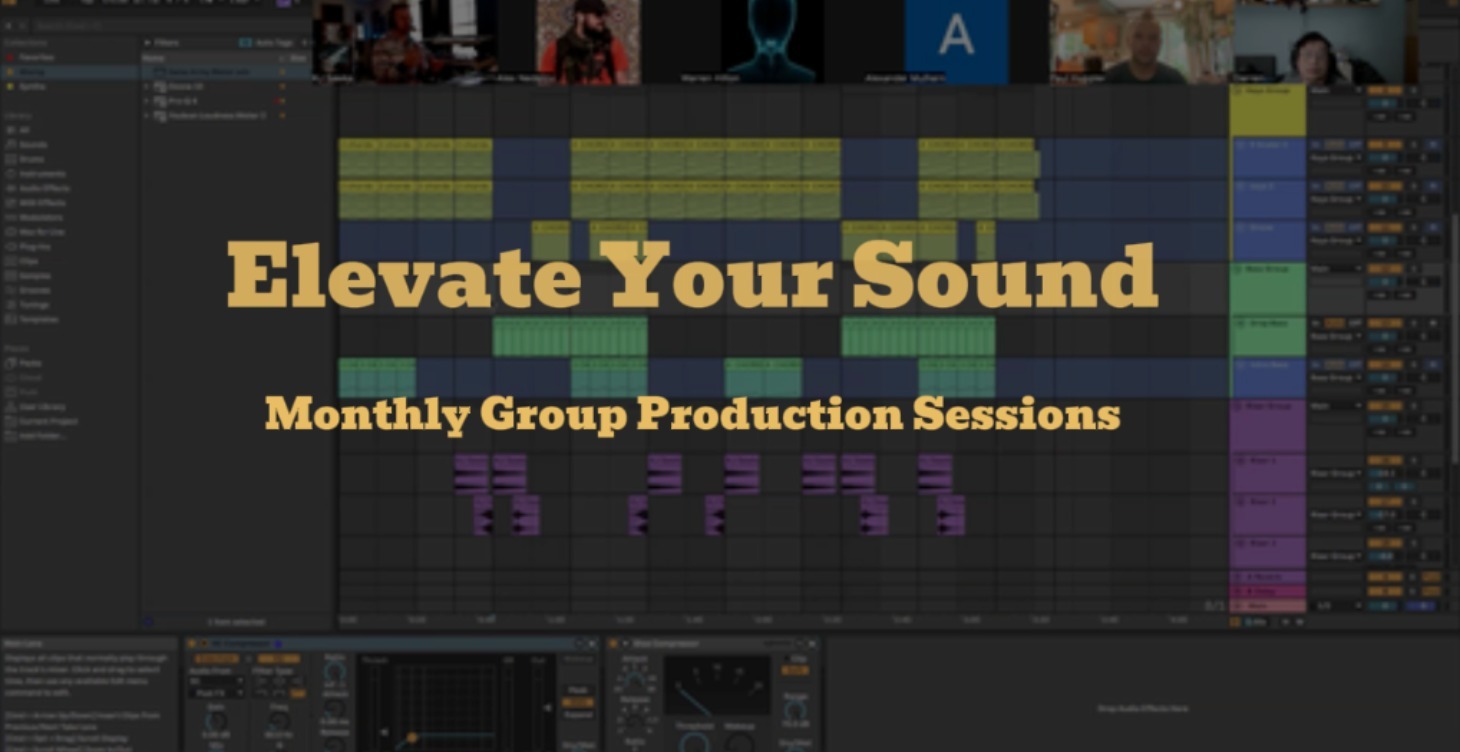Open MIDI Effects browser category
Image resolution: width=1460 pixels, height=752 pixels.
[41, 202]
